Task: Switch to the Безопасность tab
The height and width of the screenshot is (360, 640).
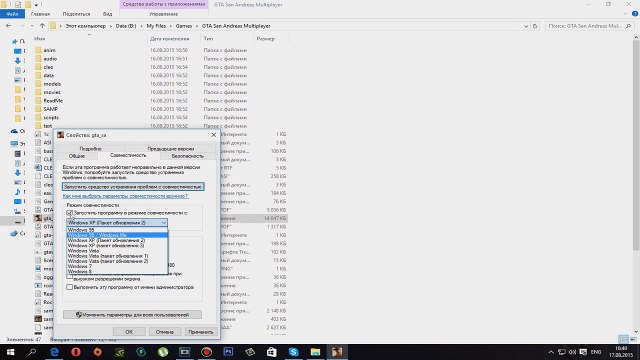Action: (x=187, y=156)
